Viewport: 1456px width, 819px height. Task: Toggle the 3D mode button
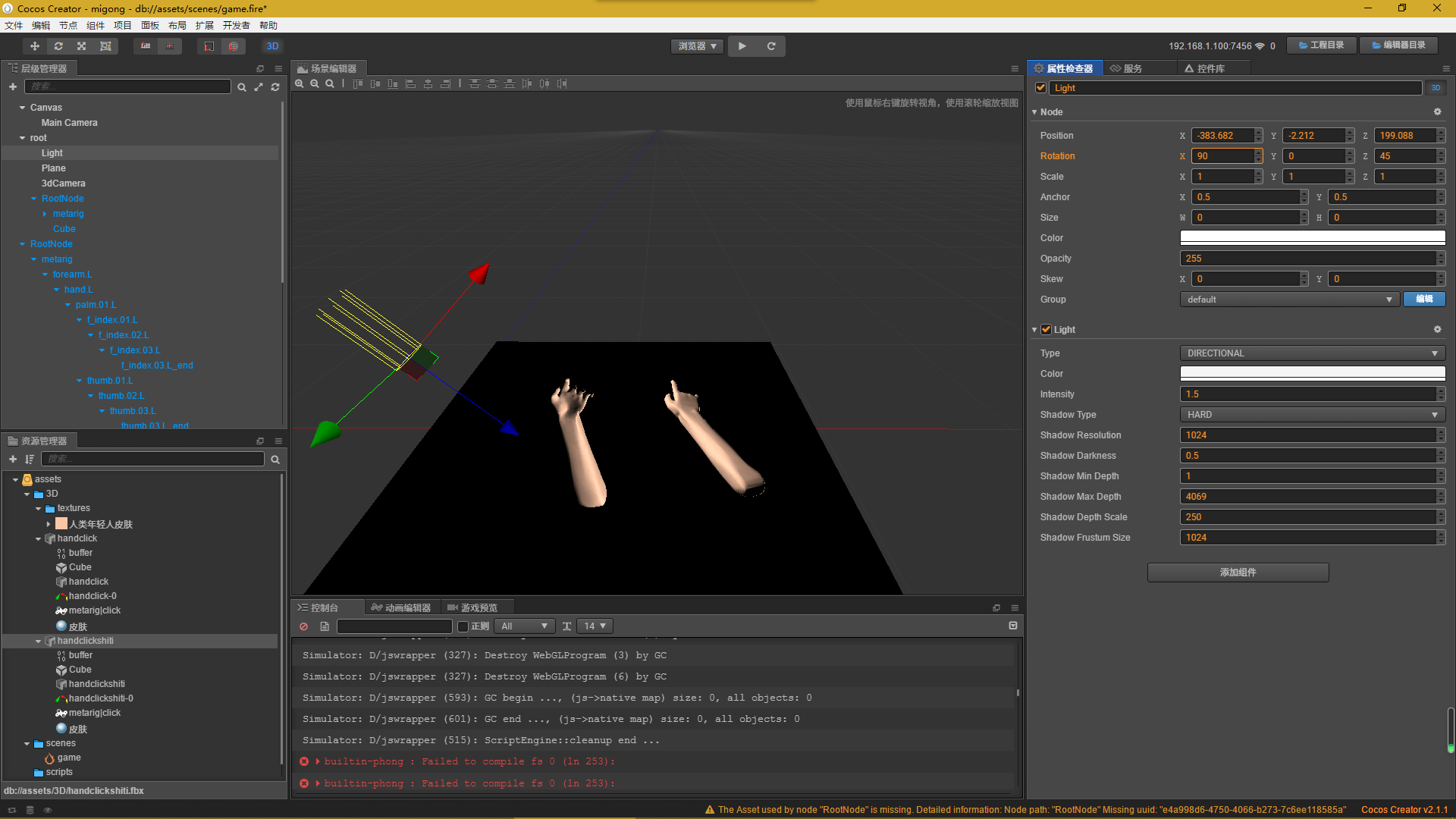[x=272, y=46]
